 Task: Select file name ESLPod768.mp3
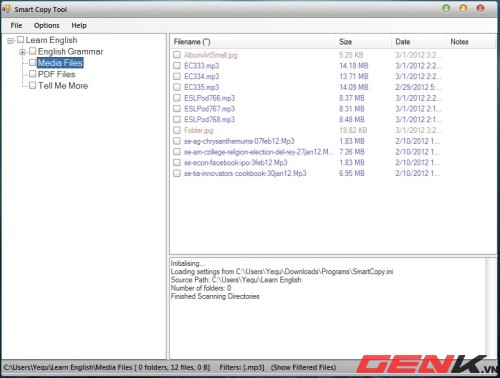click(x=209, y=119)
